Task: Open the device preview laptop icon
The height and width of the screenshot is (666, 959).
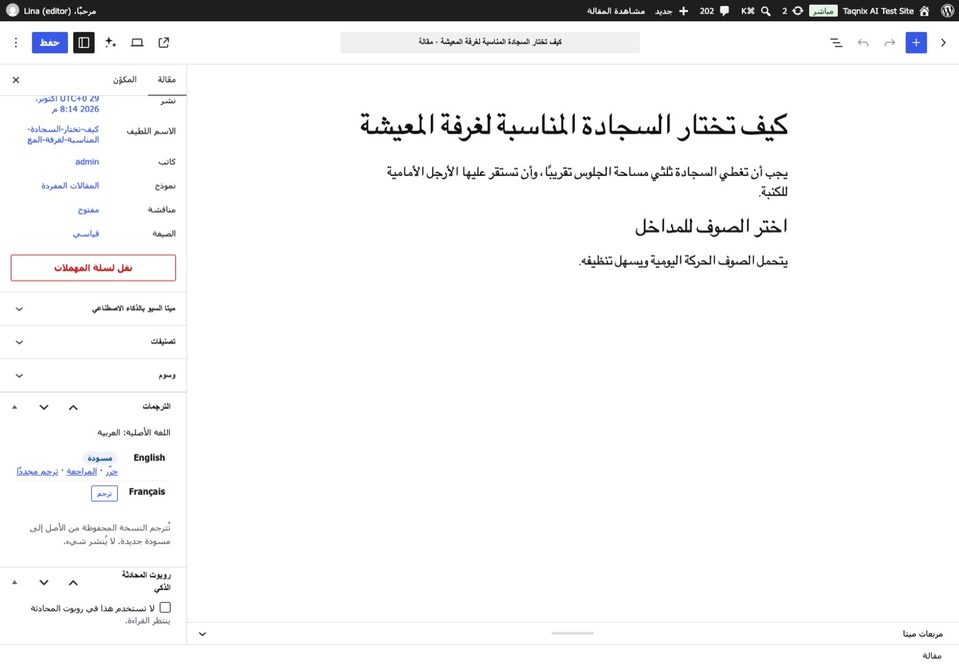Action: coord(137,42)
